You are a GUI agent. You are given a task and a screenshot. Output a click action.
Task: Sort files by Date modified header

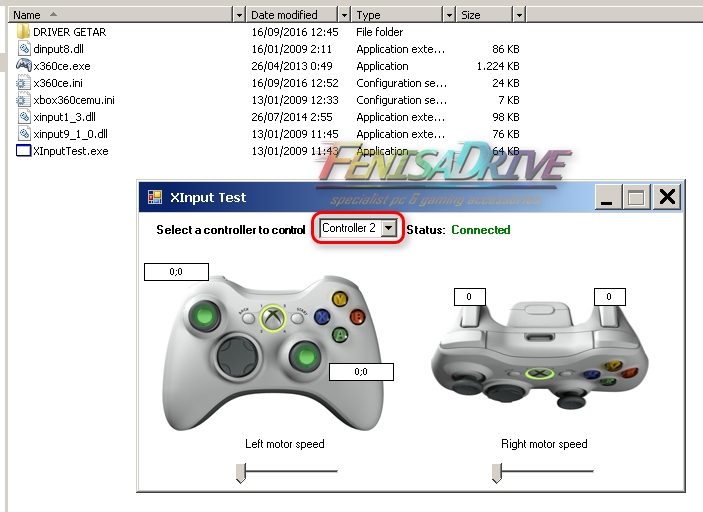pos(292,15)
